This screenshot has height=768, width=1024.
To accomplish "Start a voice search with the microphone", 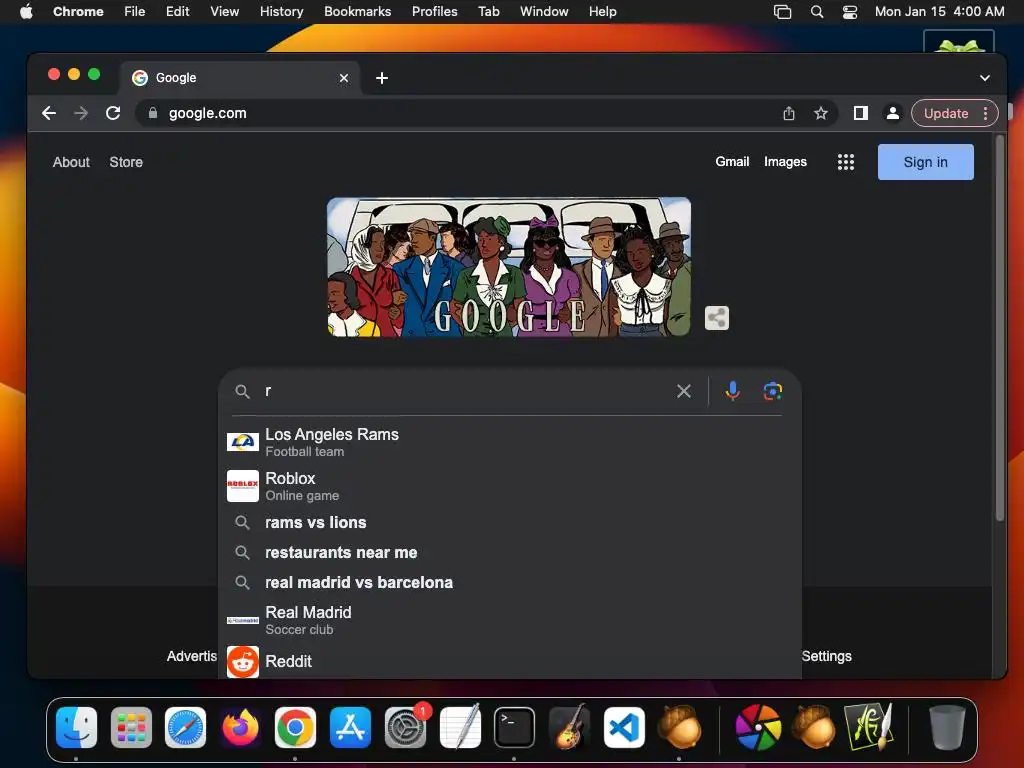I will [x=733, y=391].
